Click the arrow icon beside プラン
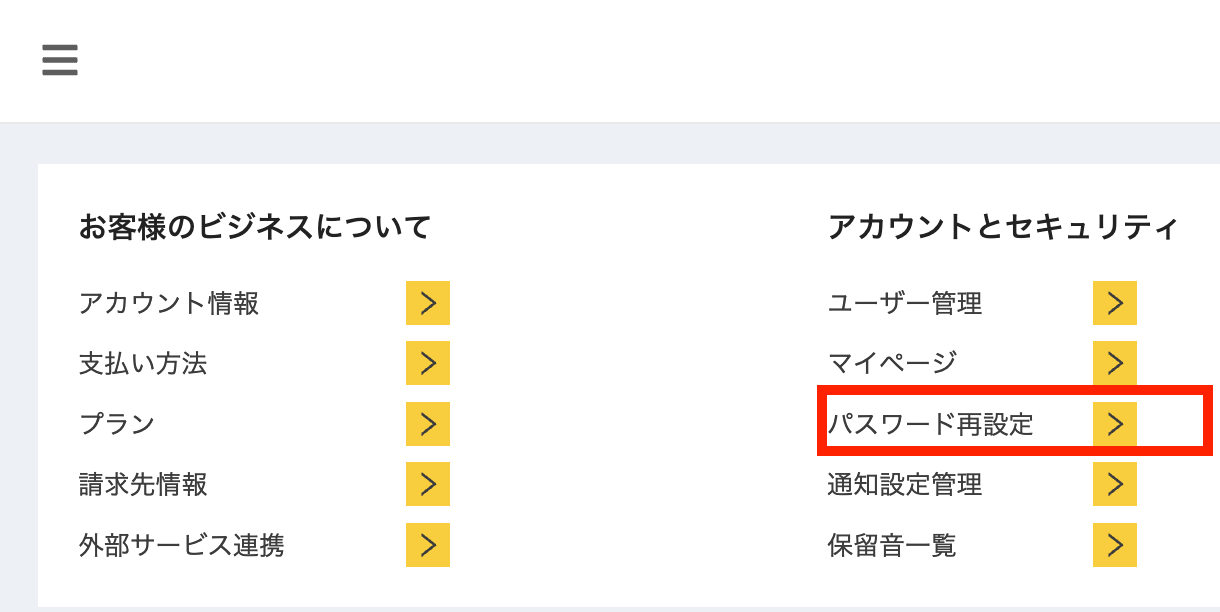This screenshot has width=1220, height=612. tap(428, 424)
